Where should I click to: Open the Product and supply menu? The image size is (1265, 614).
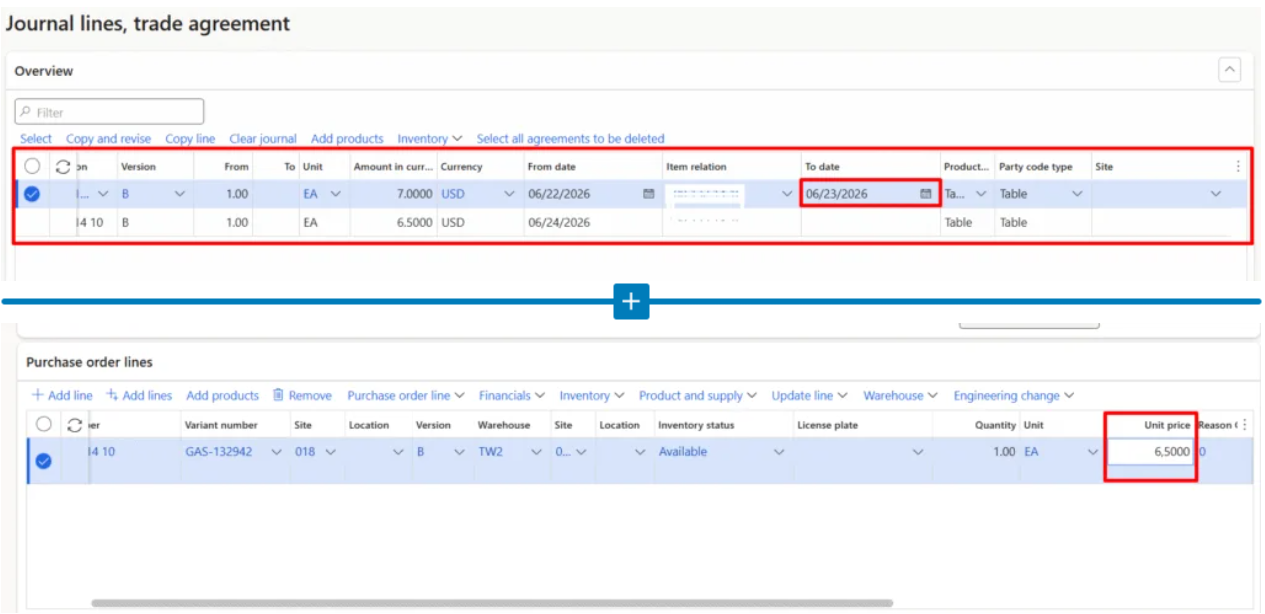(x=698, y=396)
